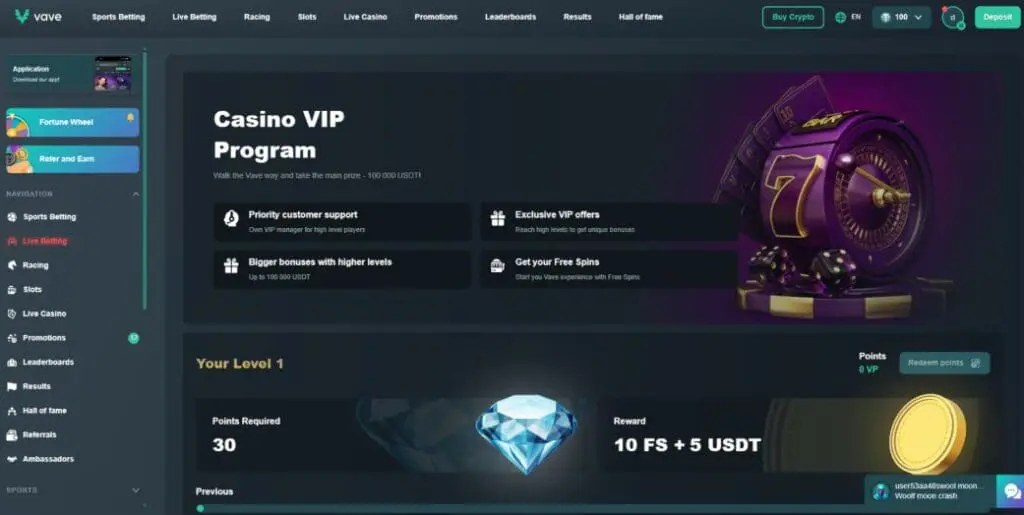Click the Application download banner
This screenshot has height=515, width=1024.
coord(72,74)
